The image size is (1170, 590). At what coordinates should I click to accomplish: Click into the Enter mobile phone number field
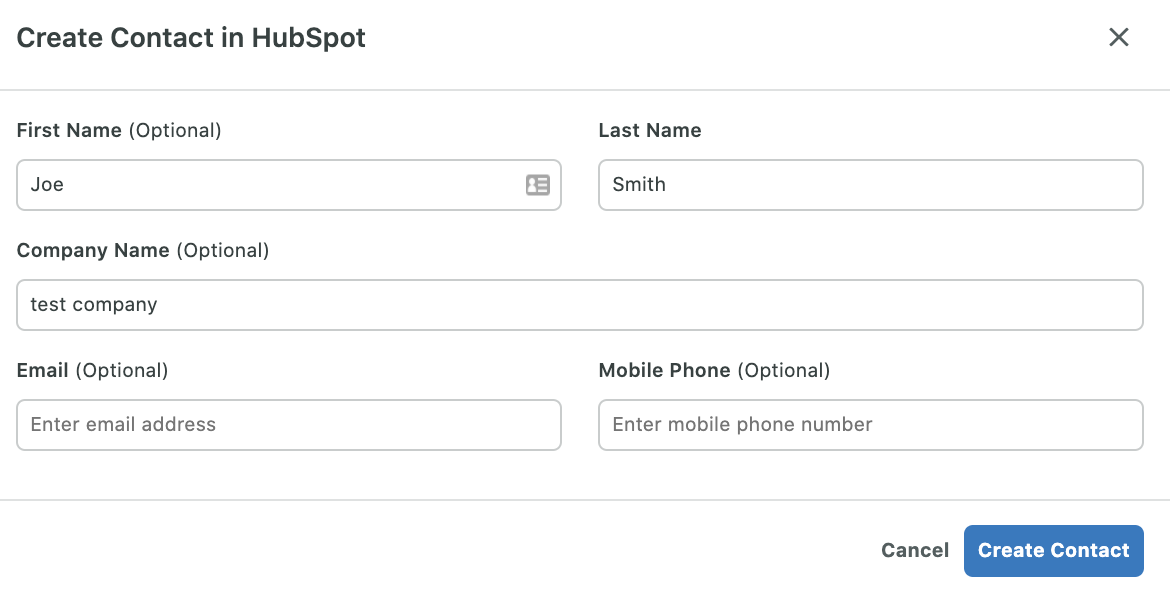coord(871,425)
